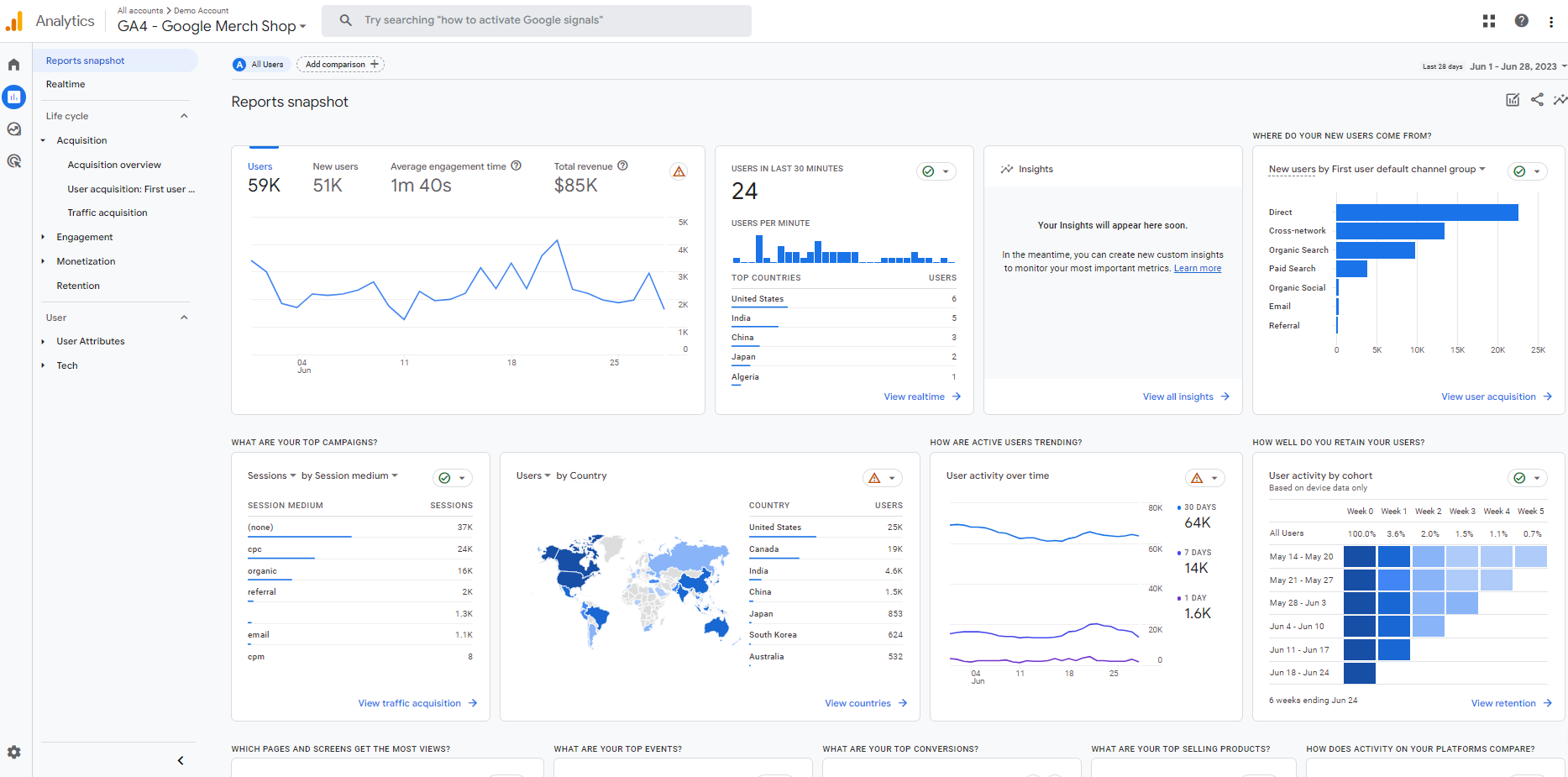
Task: Open data quality warning on Users card
Action: [679, 171]
